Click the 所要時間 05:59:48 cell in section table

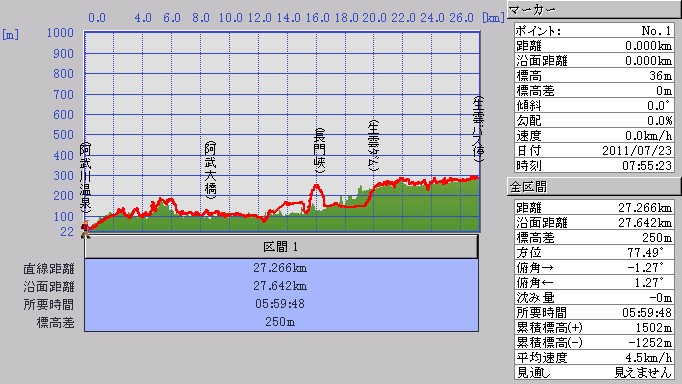tap(281, 304)
